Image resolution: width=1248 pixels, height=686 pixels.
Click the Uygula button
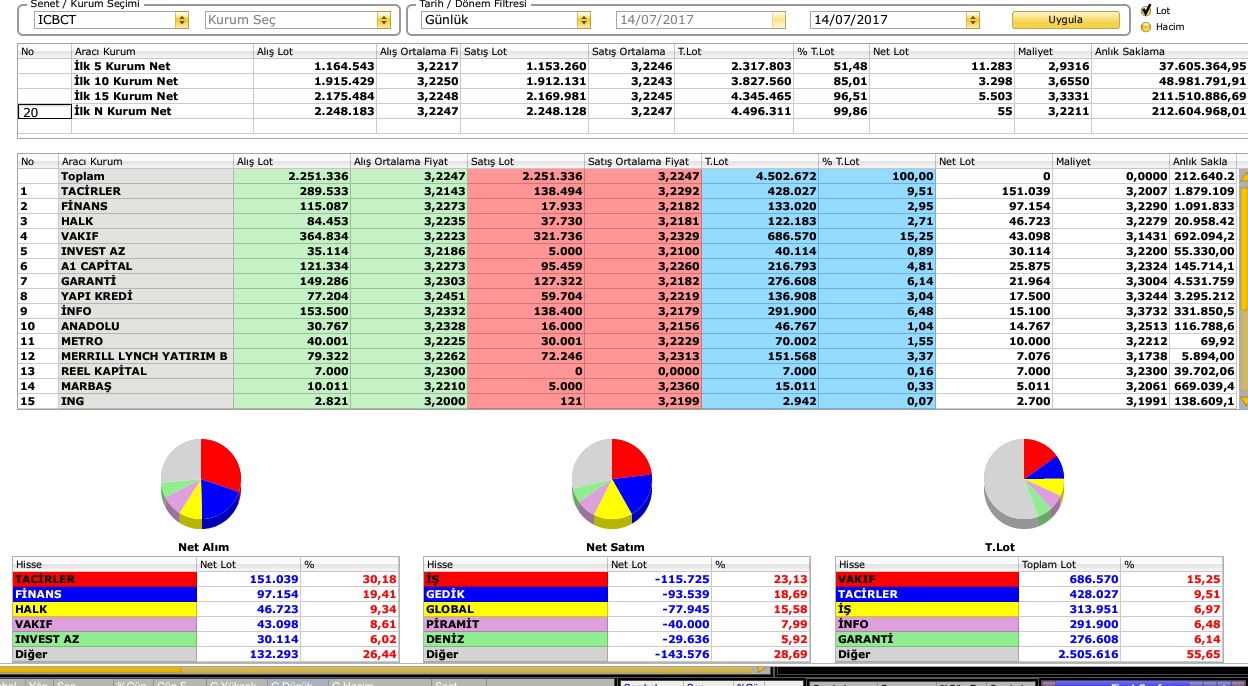[1065, 20]
